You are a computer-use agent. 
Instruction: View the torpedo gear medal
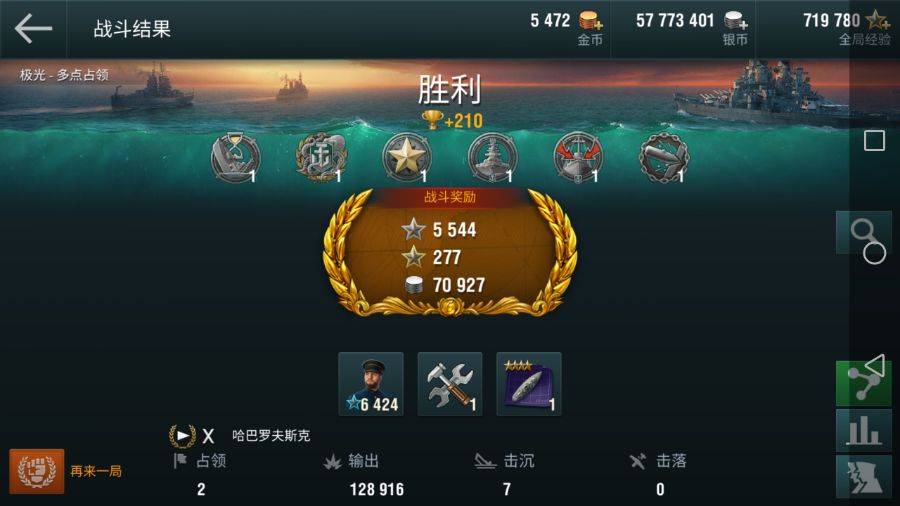(664, 157)
